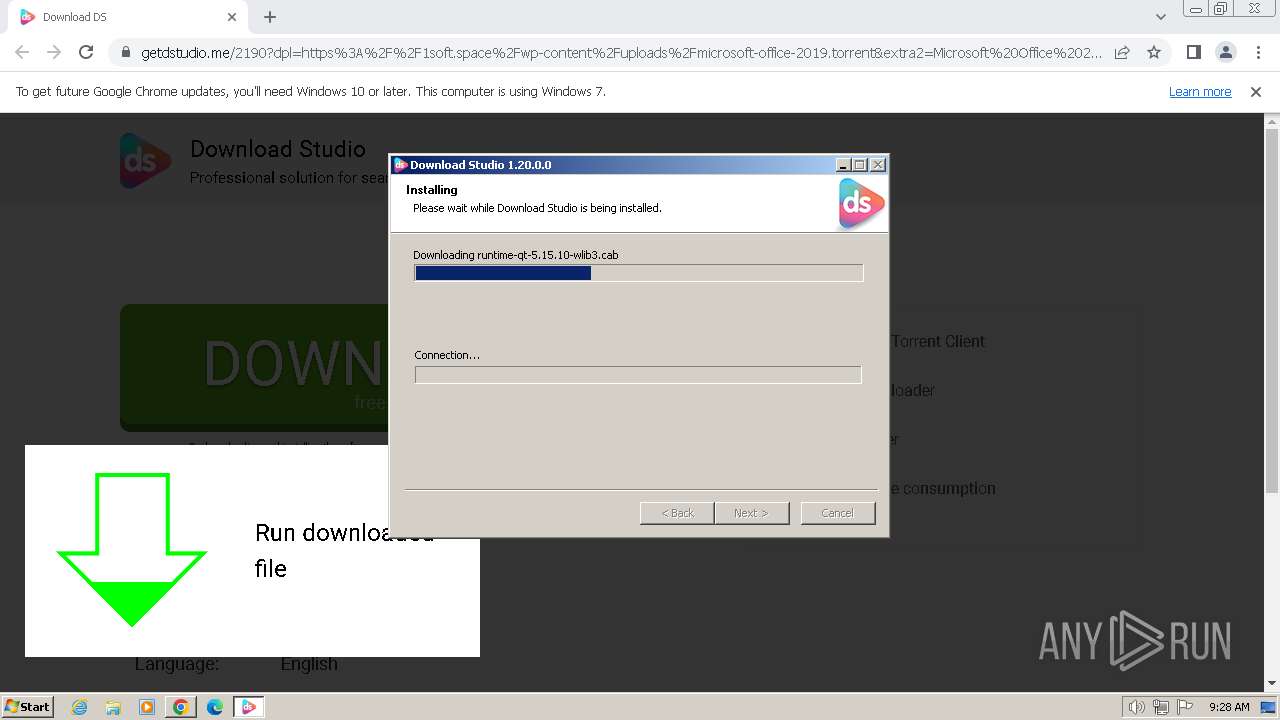1280x720 pixels.
Task: Go forward in browser history
Action: point(54,52)
